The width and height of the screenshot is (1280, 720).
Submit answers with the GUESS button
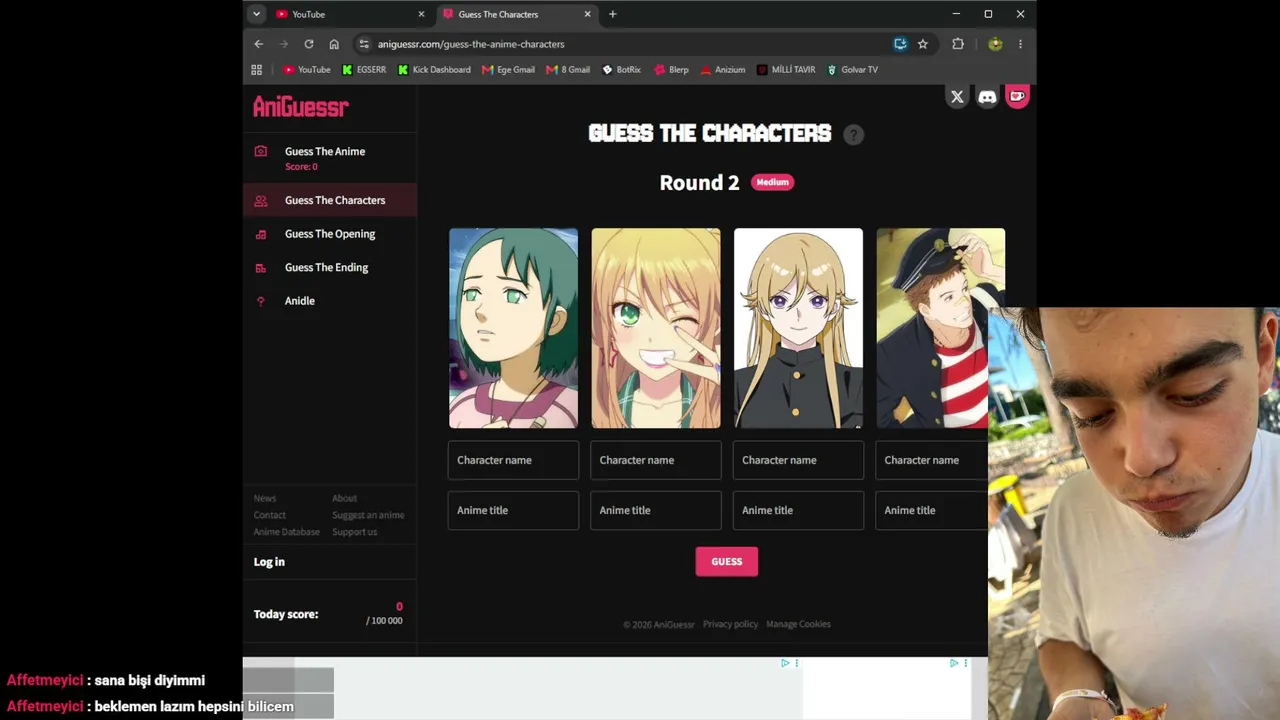pyautogui.click(x=727, y=562)
